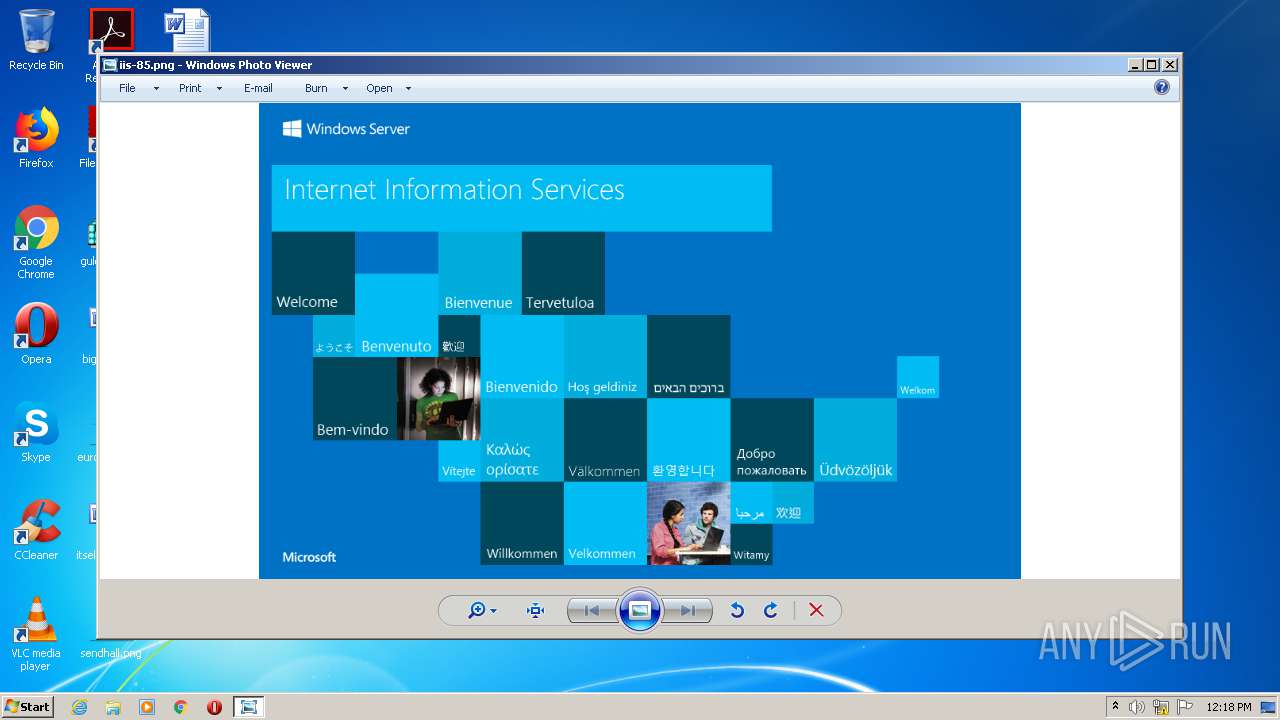Click the Welkom tile
1280x720 pixels.
[x=918, y=377]
